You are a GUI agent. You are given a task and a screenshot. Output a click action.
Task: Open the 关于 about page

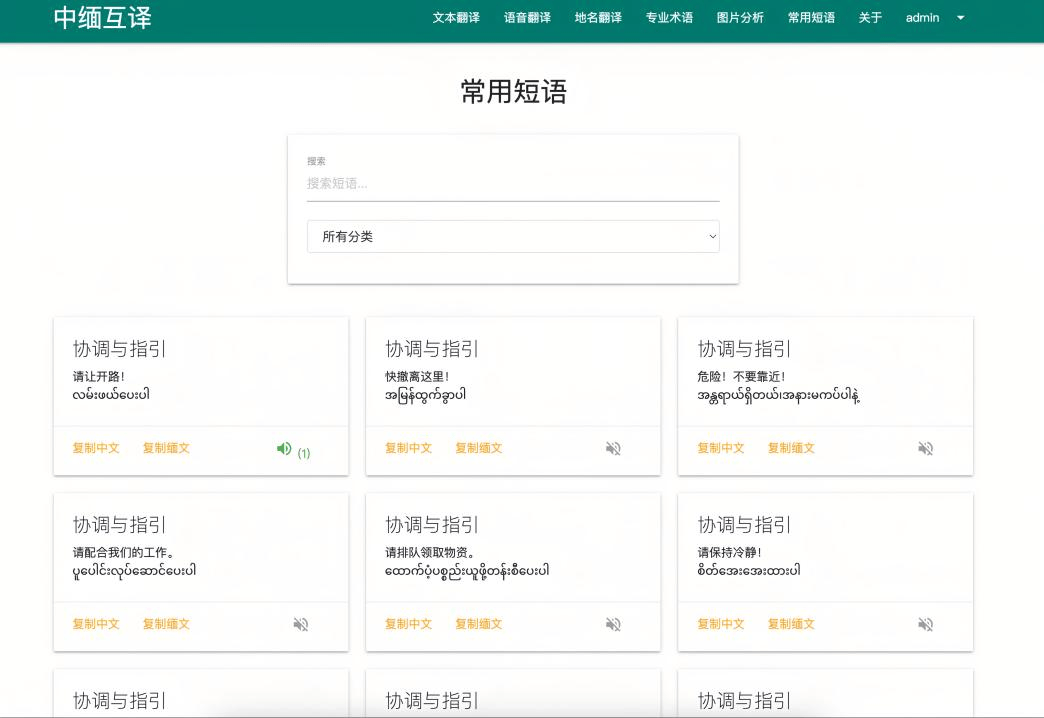870,18
